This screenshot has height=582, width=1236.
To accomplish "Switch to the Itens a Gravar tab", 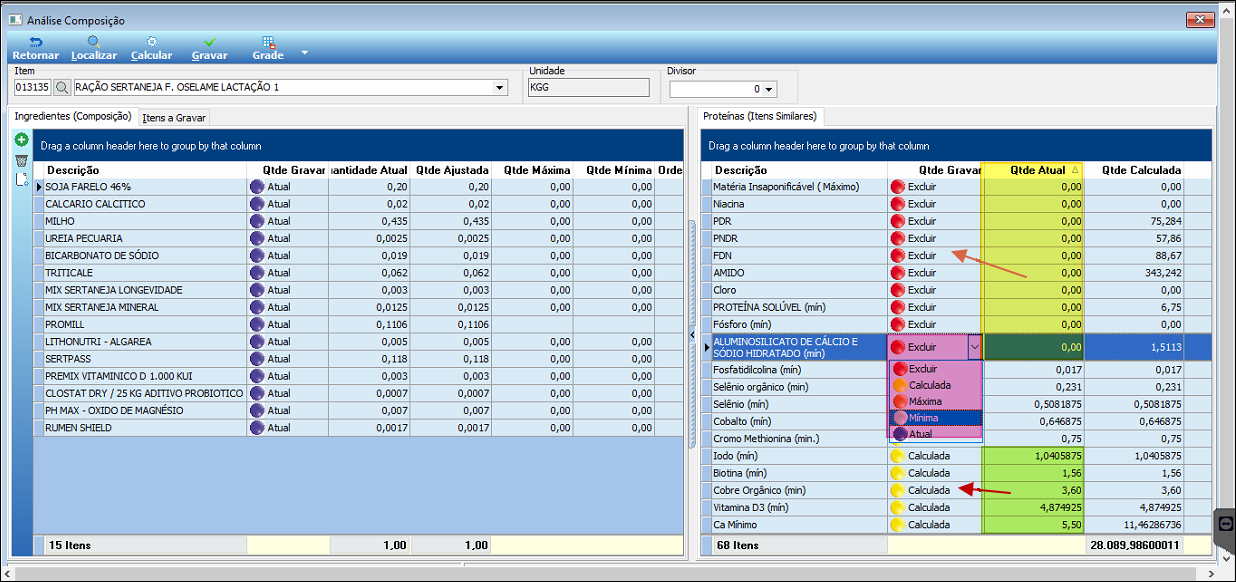I will 174,118.
